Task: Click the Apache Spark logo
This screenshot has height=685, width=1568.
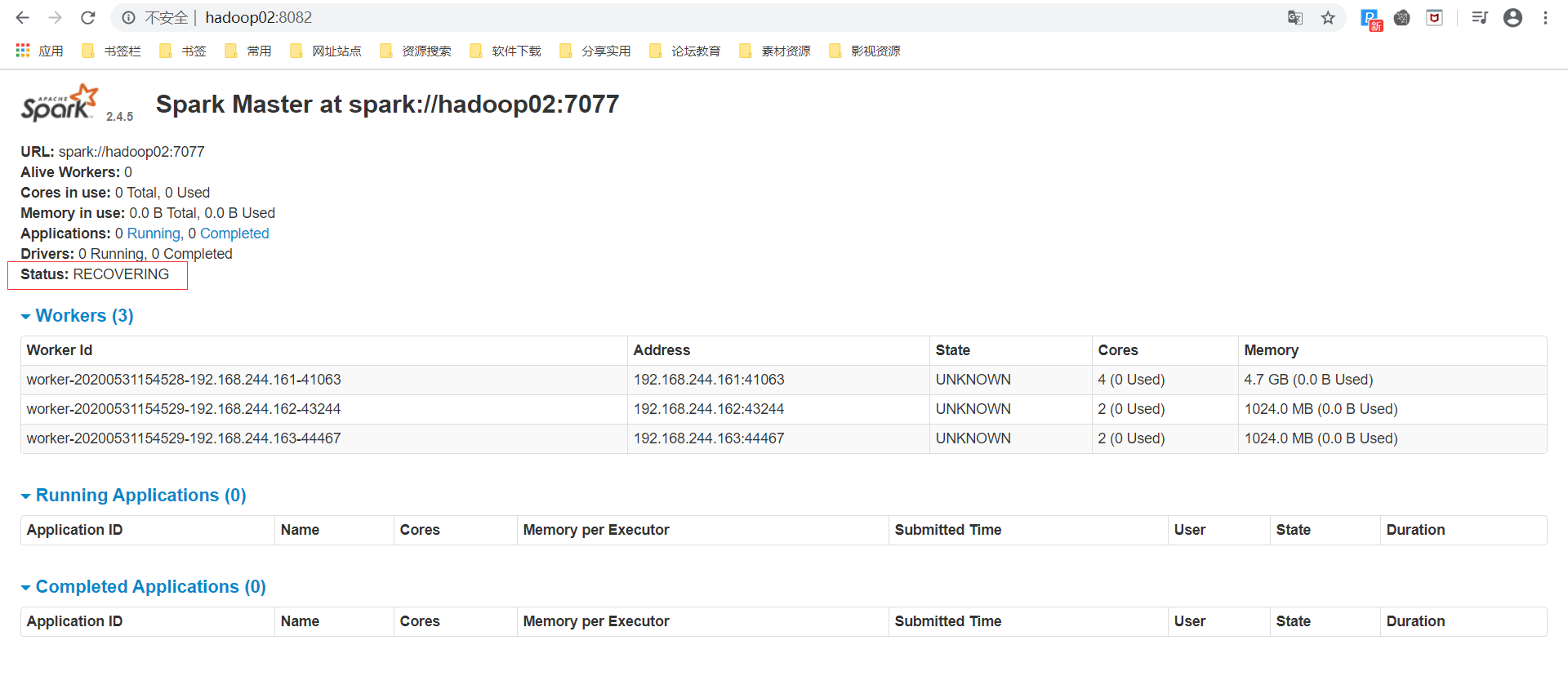Action: pyautogui.click(x=60, y=103)
